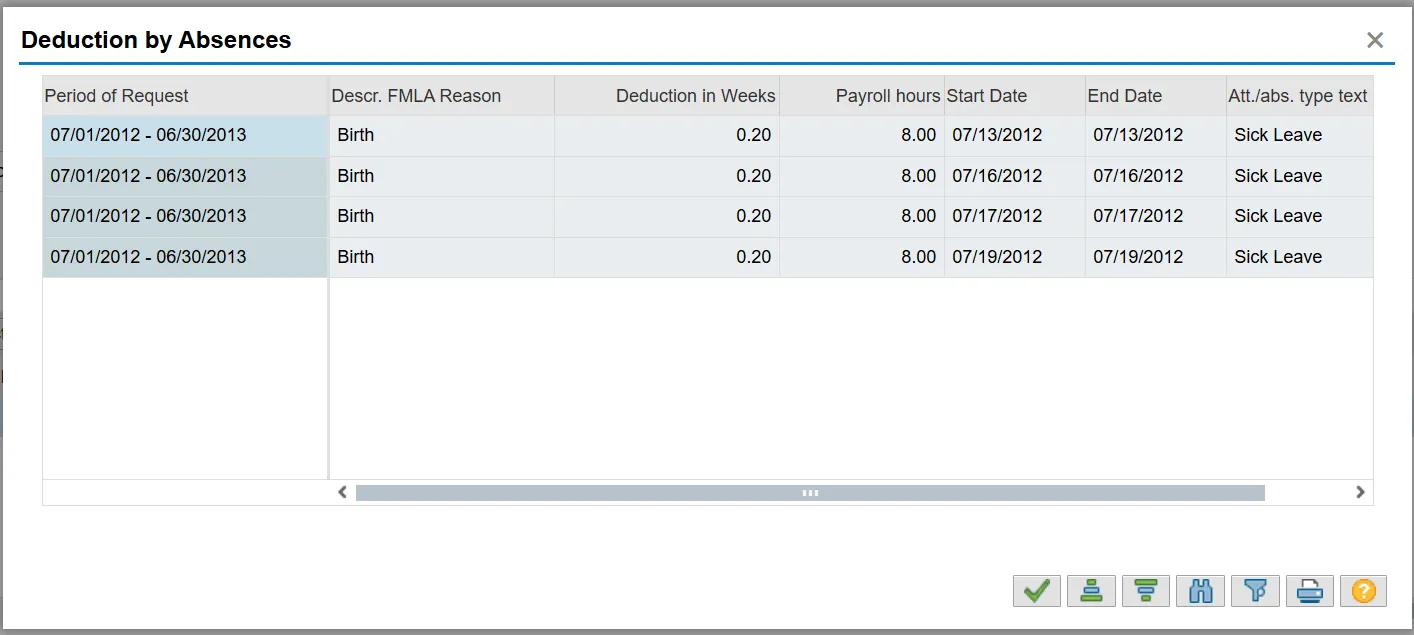
Task: Click 8.00 payroll hours in 07/17/2012 row
Action: point(862,216)
